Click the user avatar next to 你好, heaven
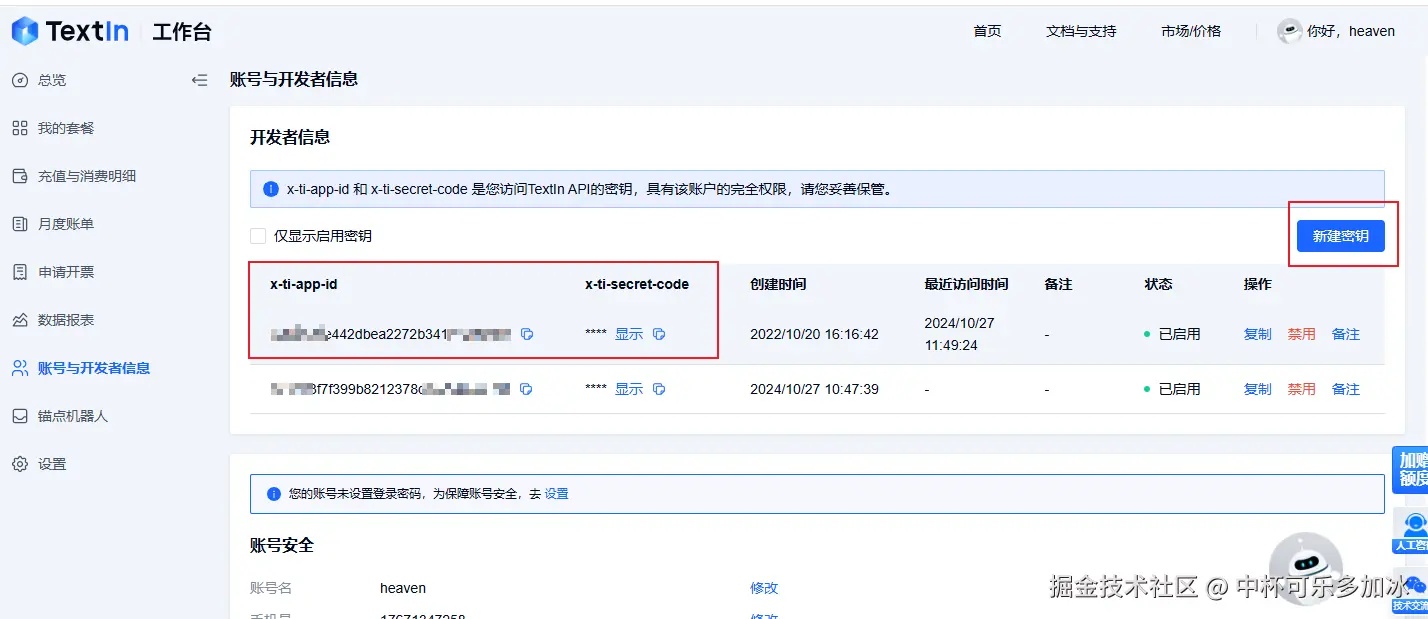The width and height of the screenshot is (1428, 619). 1290,31
